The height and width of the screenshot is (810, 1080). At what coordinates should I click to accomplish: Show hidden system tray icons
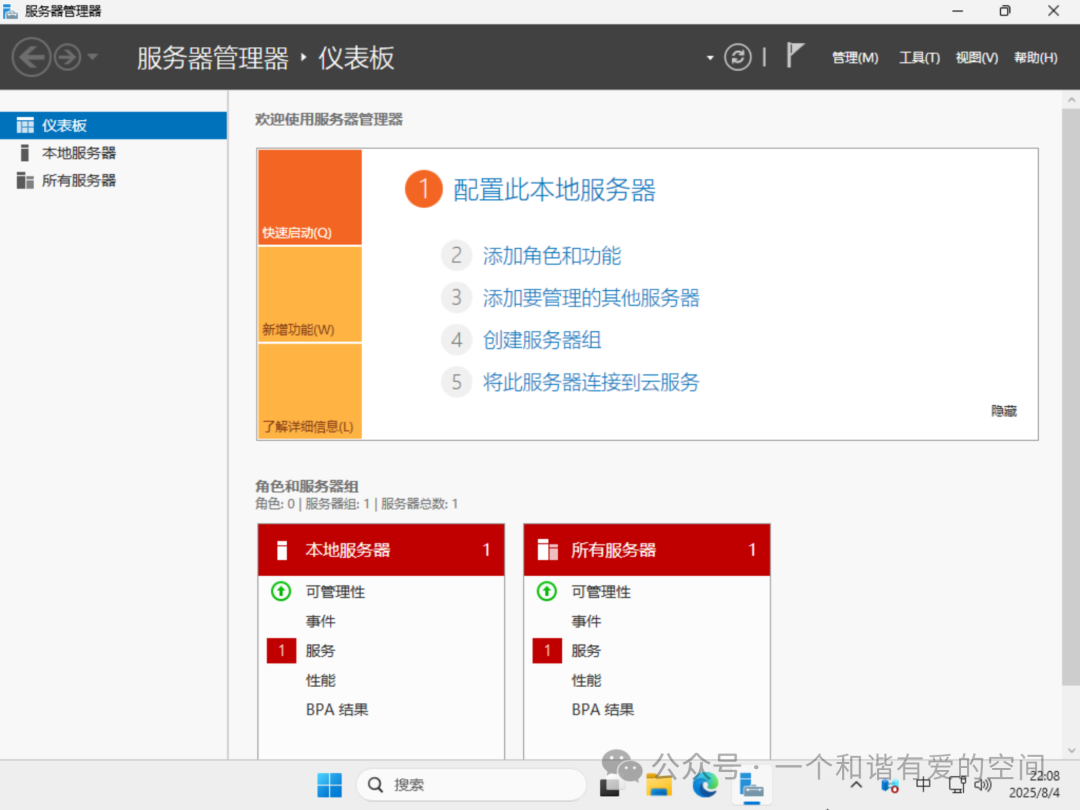point(856,785)
